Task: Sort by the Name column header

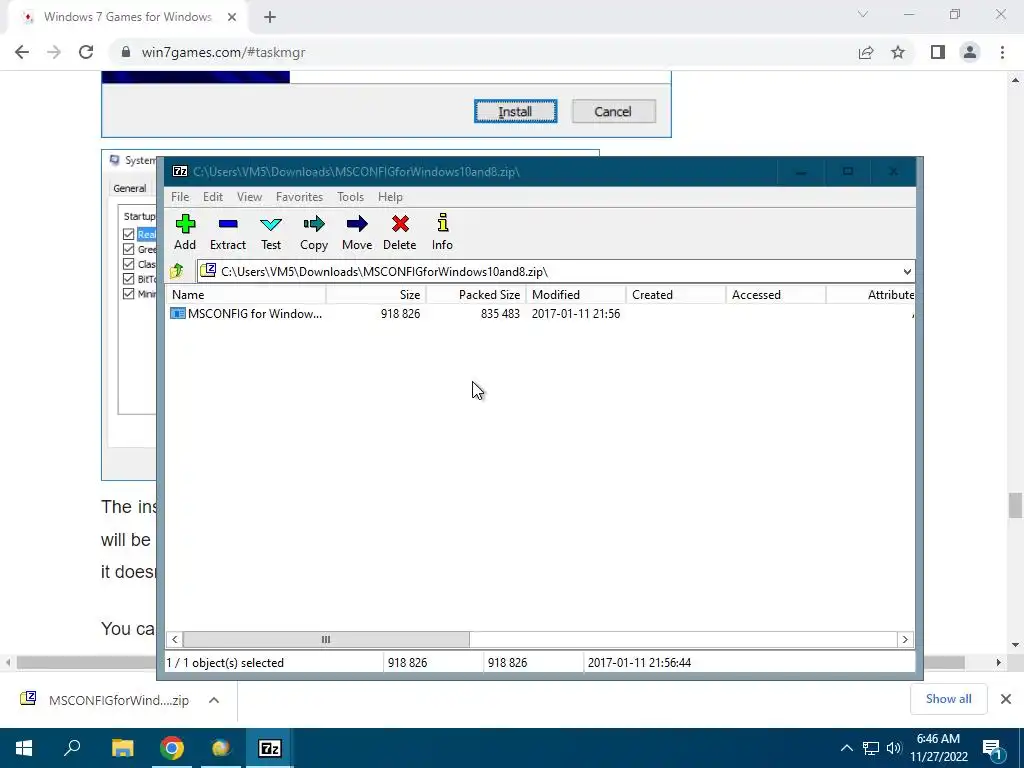Action: pyautogui.click(x=246, y=295)
